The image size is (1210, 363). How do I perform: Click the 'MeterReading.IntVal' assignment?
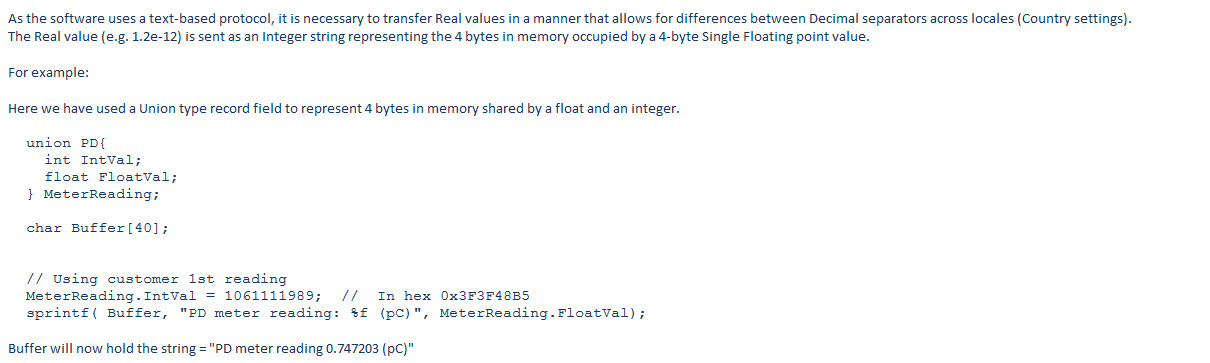[x=112, y=296]
